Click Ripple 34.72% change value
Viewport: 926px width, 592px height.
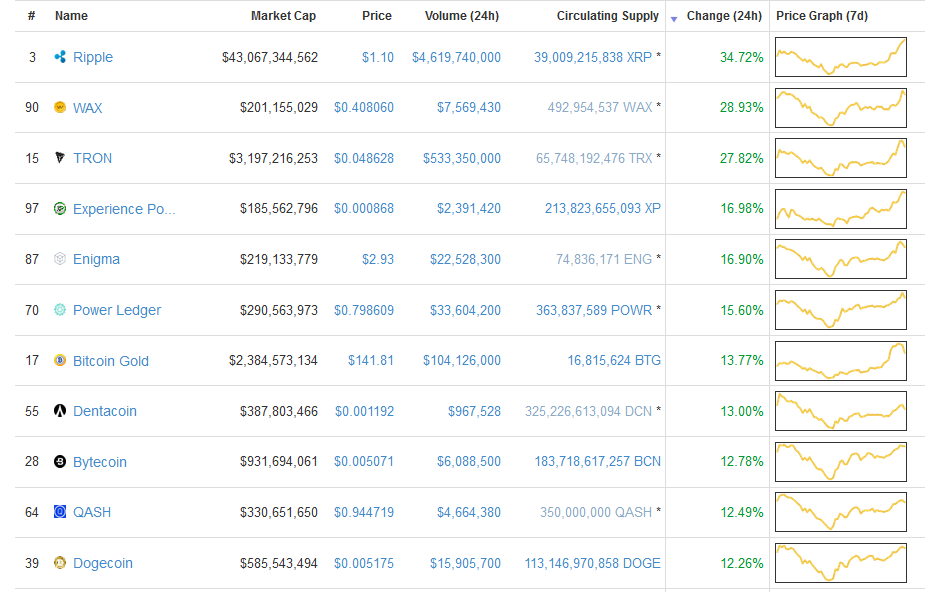click(x=742, y=57)
